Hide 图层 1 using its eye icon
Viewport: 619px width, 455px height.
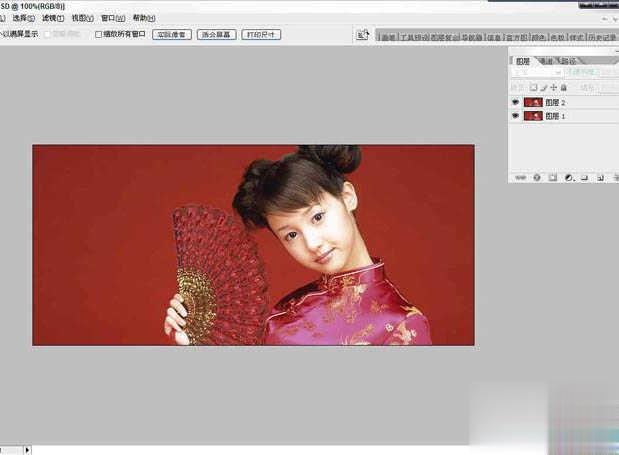[x=515, y=116]
